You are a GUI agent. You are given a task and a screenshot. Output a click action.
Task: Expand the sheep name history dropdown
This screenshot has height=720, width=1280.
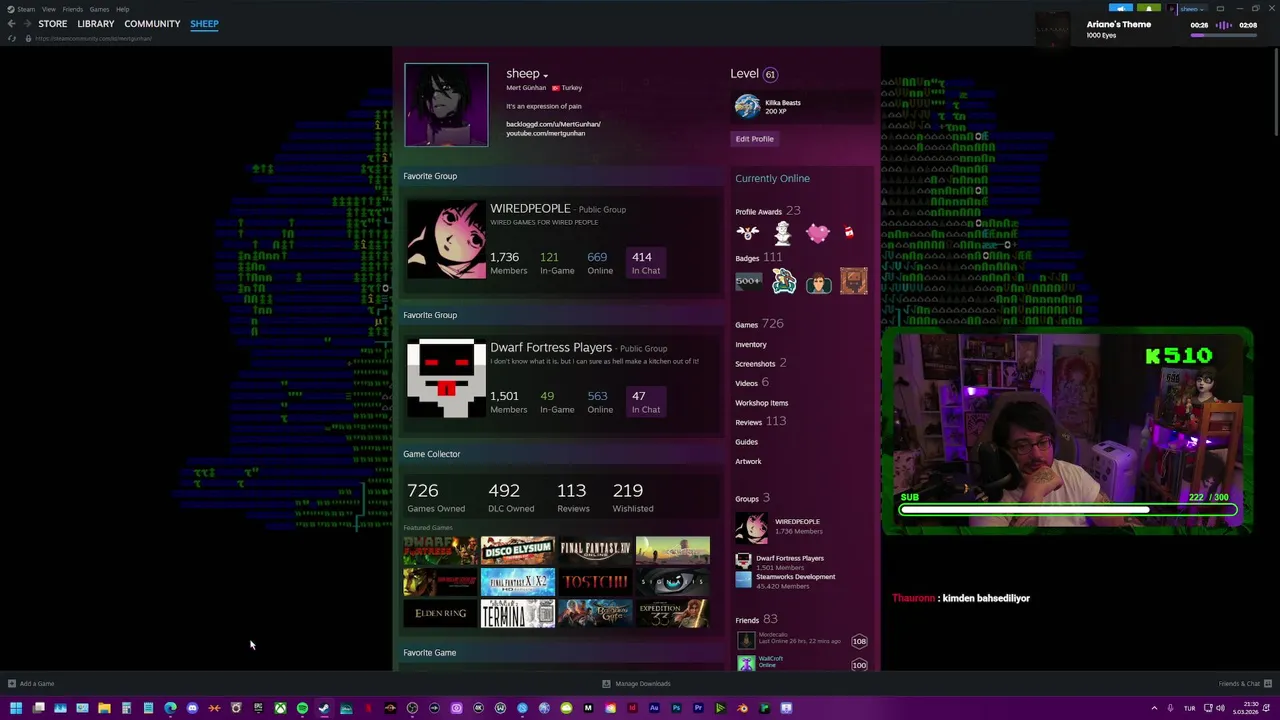(x=546, y=75)
